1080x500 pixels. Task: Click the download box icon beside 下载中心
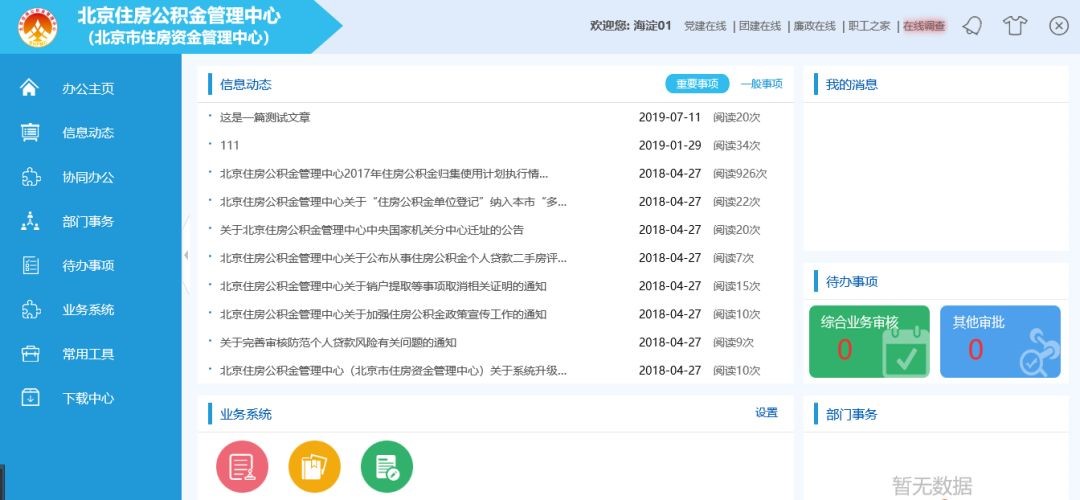pos(30,398)
